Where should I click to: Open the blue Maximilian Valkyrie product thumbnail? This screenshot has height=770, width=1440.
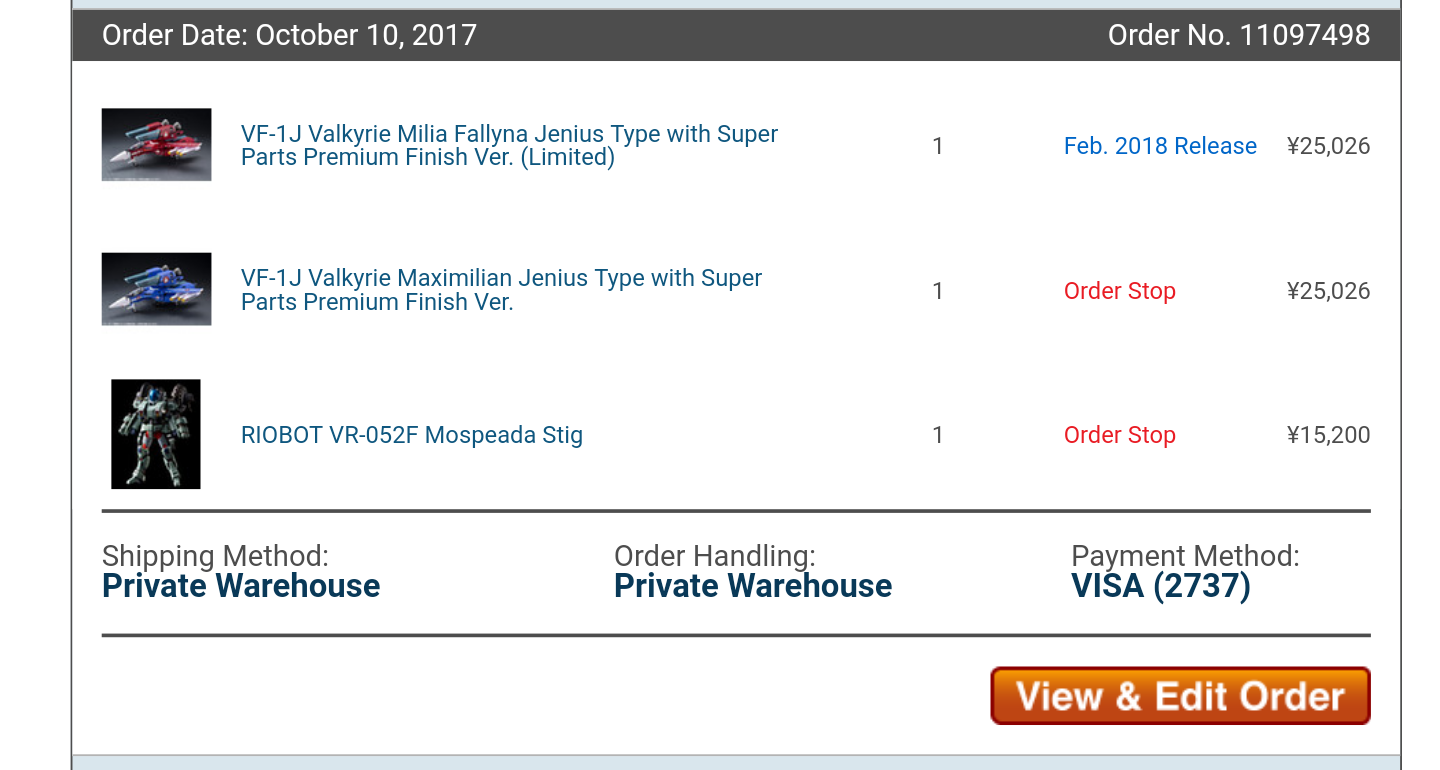(156, 289)
